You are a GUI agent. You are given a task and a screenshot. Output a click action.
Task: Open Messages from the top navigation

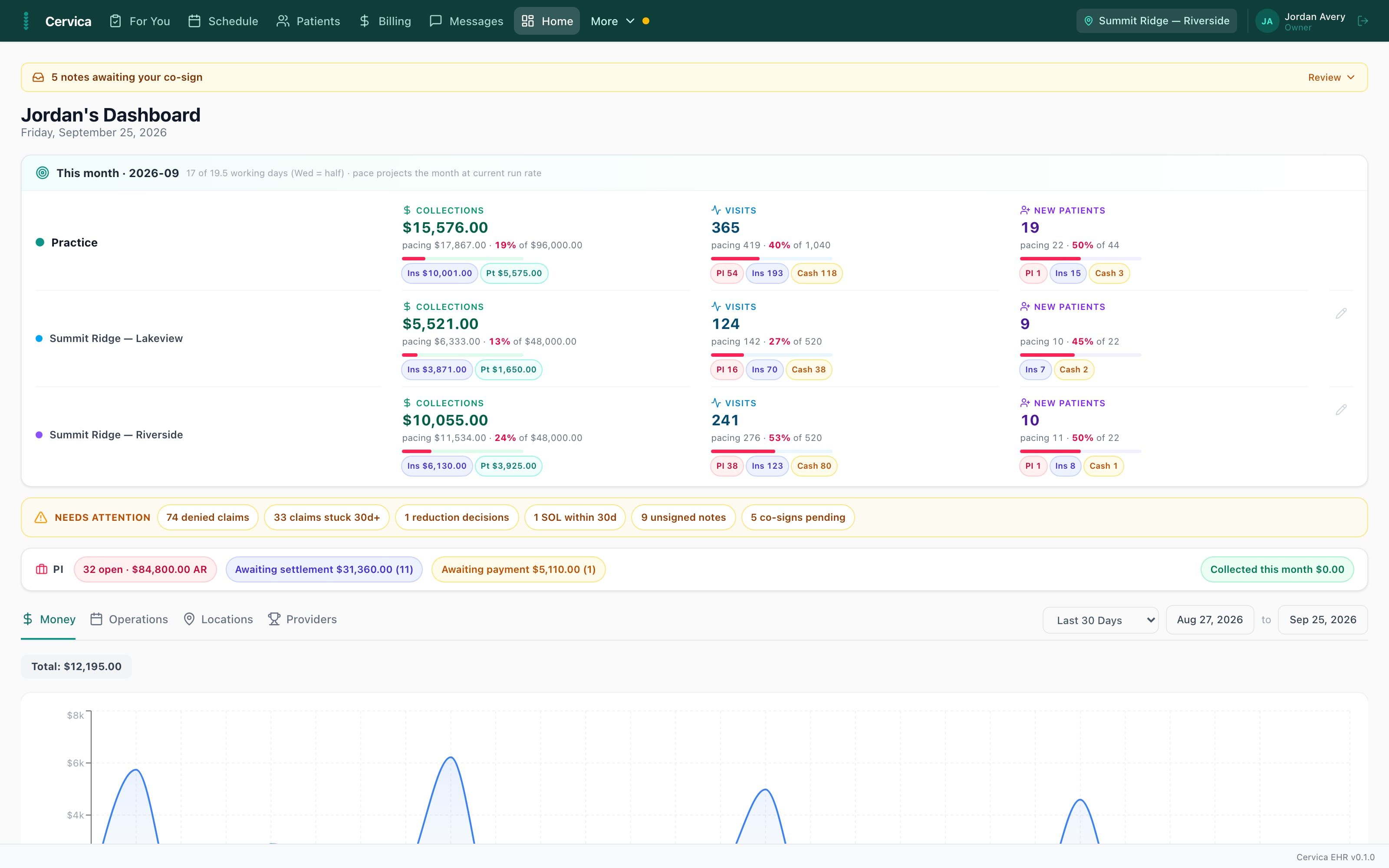(x=466, y=21)
